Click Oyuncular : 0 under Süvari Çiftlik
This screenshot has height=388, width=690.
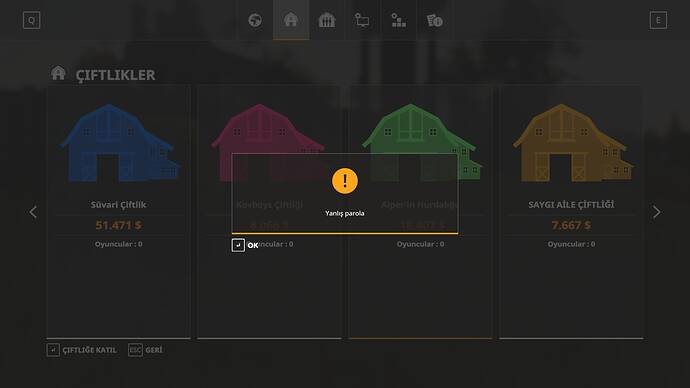pyautogui.click(x=118, y=244)
